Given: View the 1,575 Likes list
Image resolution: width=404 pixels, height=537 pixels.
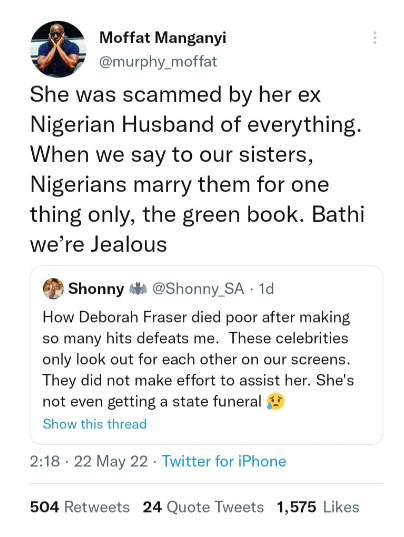Looking at the screenshot, I should 318,507.
